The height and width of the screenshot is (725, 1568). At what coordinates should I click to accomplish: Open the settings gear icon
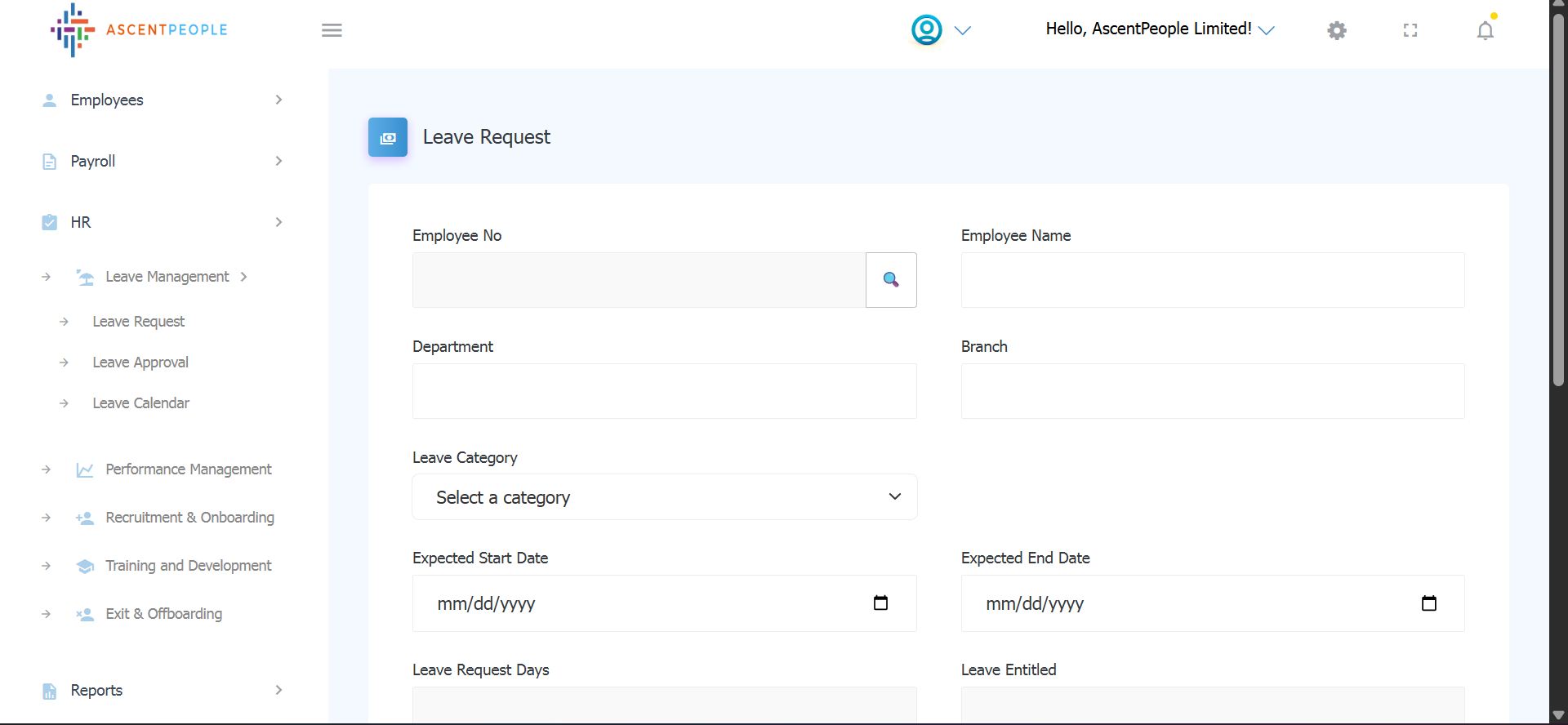pyautogui.click(x=1336, y=31)
